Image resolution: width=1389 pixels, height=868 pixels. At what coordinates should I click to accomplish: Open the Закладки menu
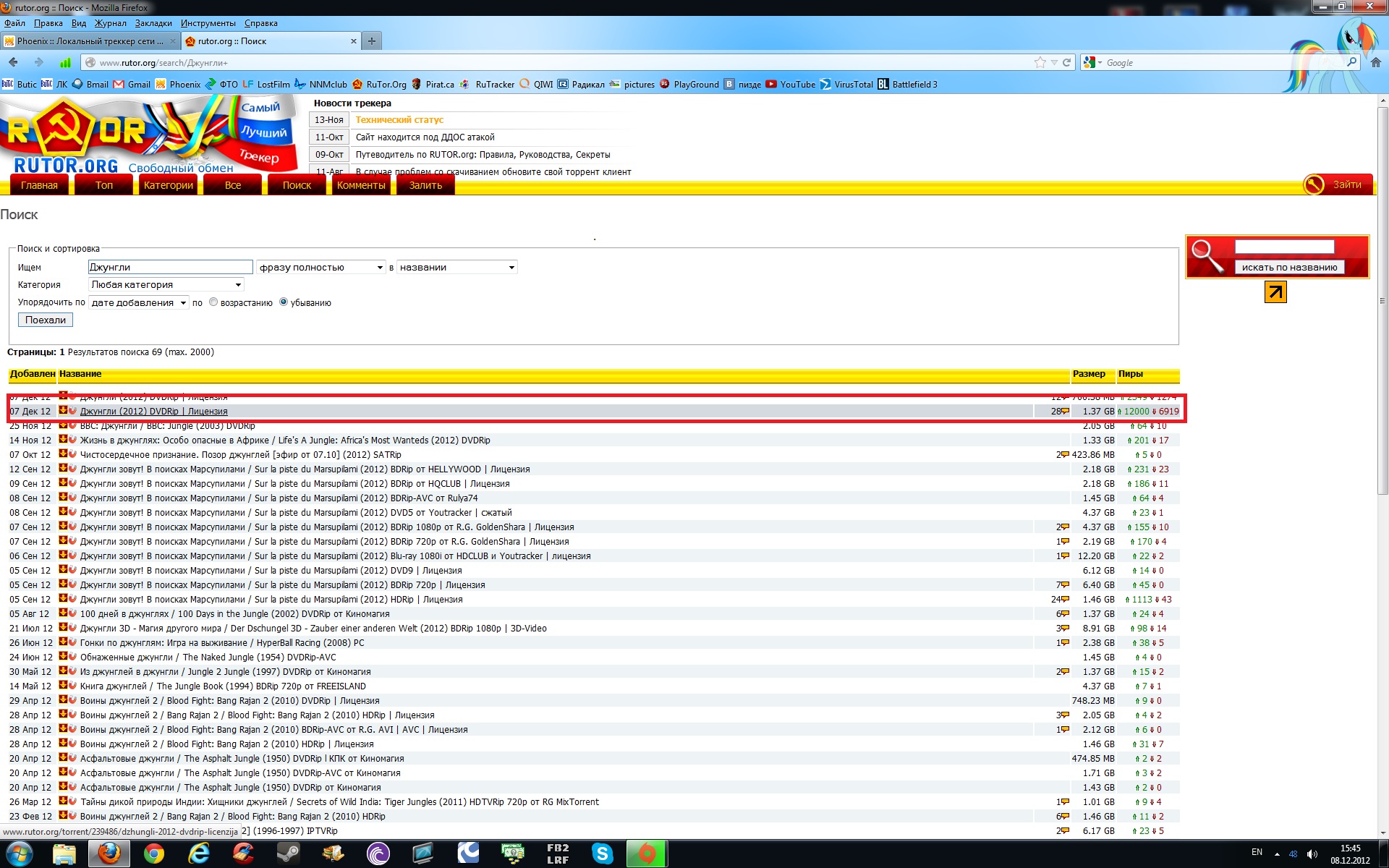point(153,23)
